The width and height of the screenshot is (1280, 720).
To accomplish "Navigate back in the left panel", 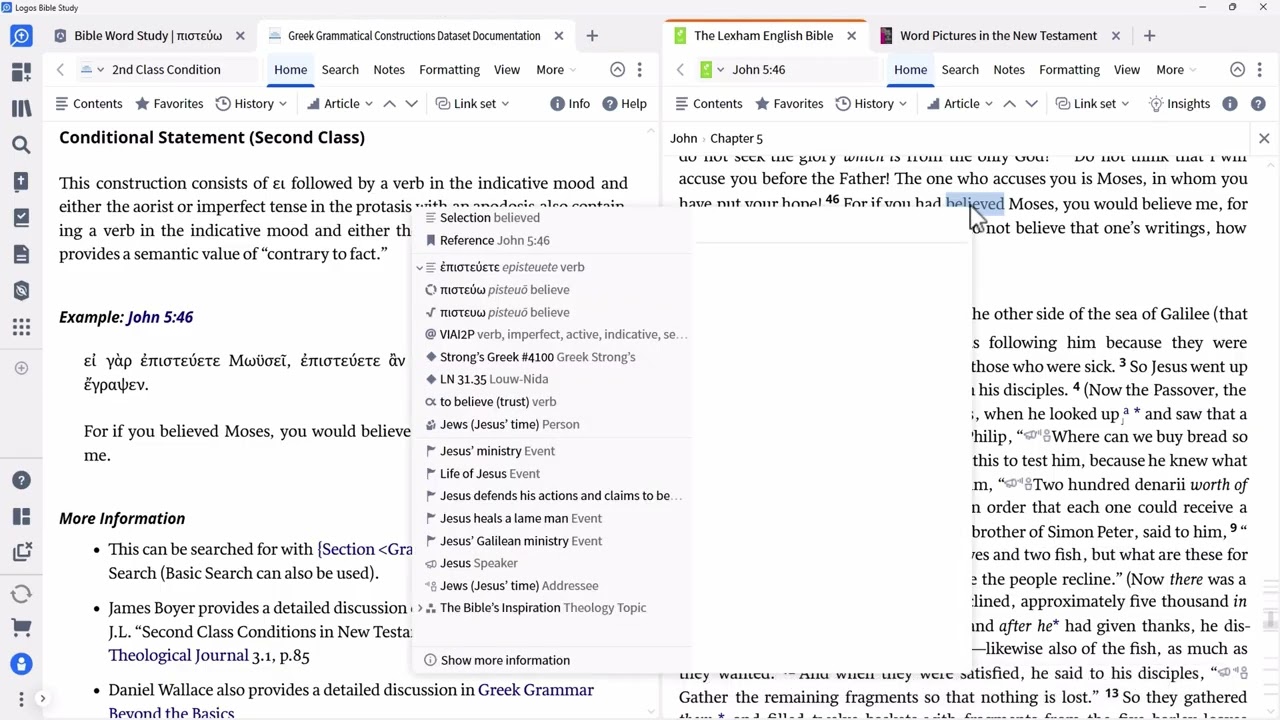I will (60, 70).
